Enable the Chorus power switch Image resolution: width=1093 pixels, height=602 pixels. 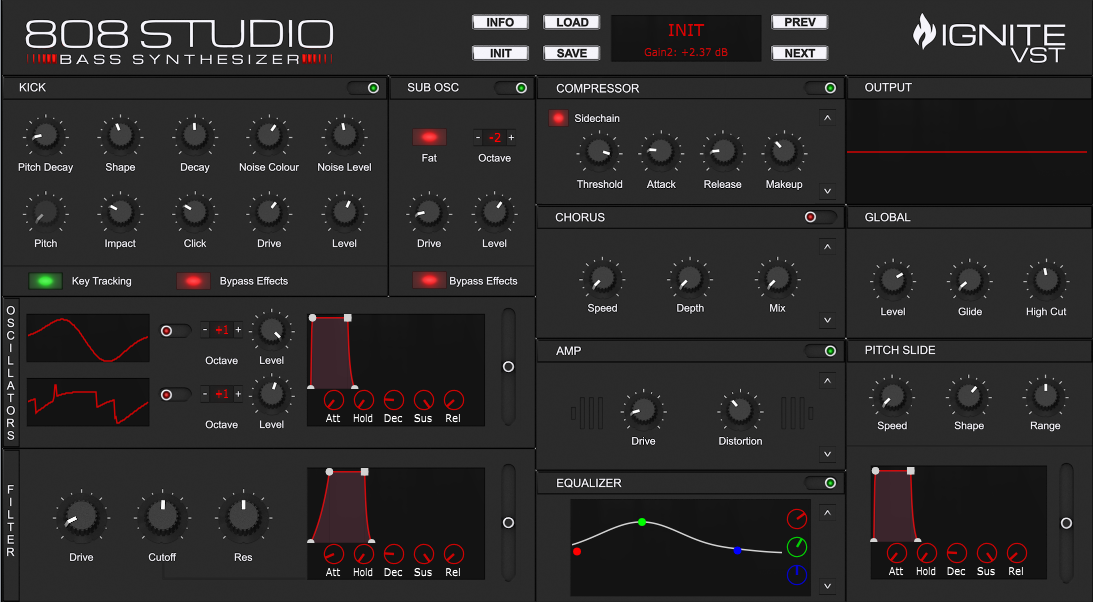820,217
